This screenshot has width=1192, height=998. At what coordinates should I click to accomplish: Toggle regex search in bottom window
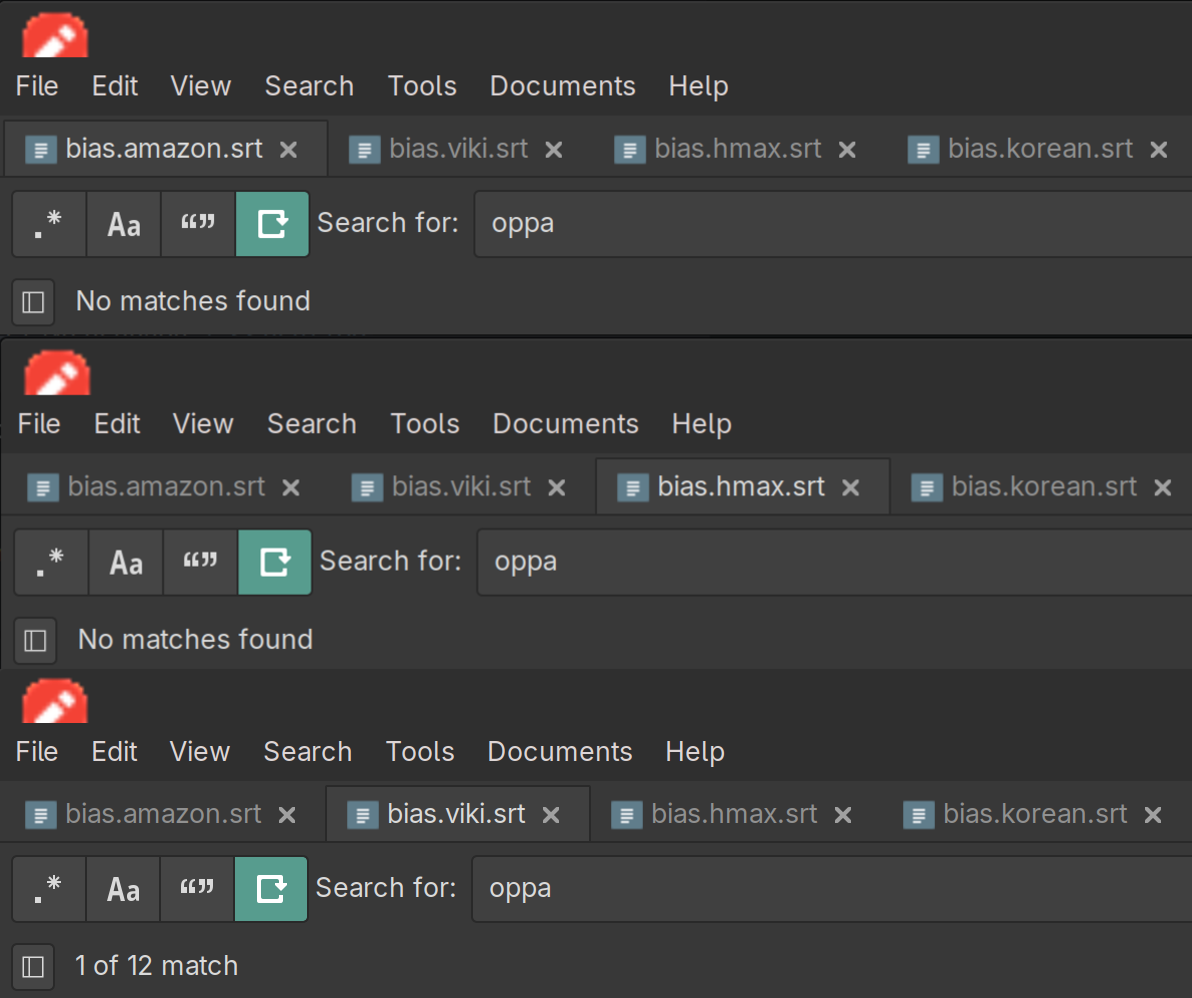point(49,889)
